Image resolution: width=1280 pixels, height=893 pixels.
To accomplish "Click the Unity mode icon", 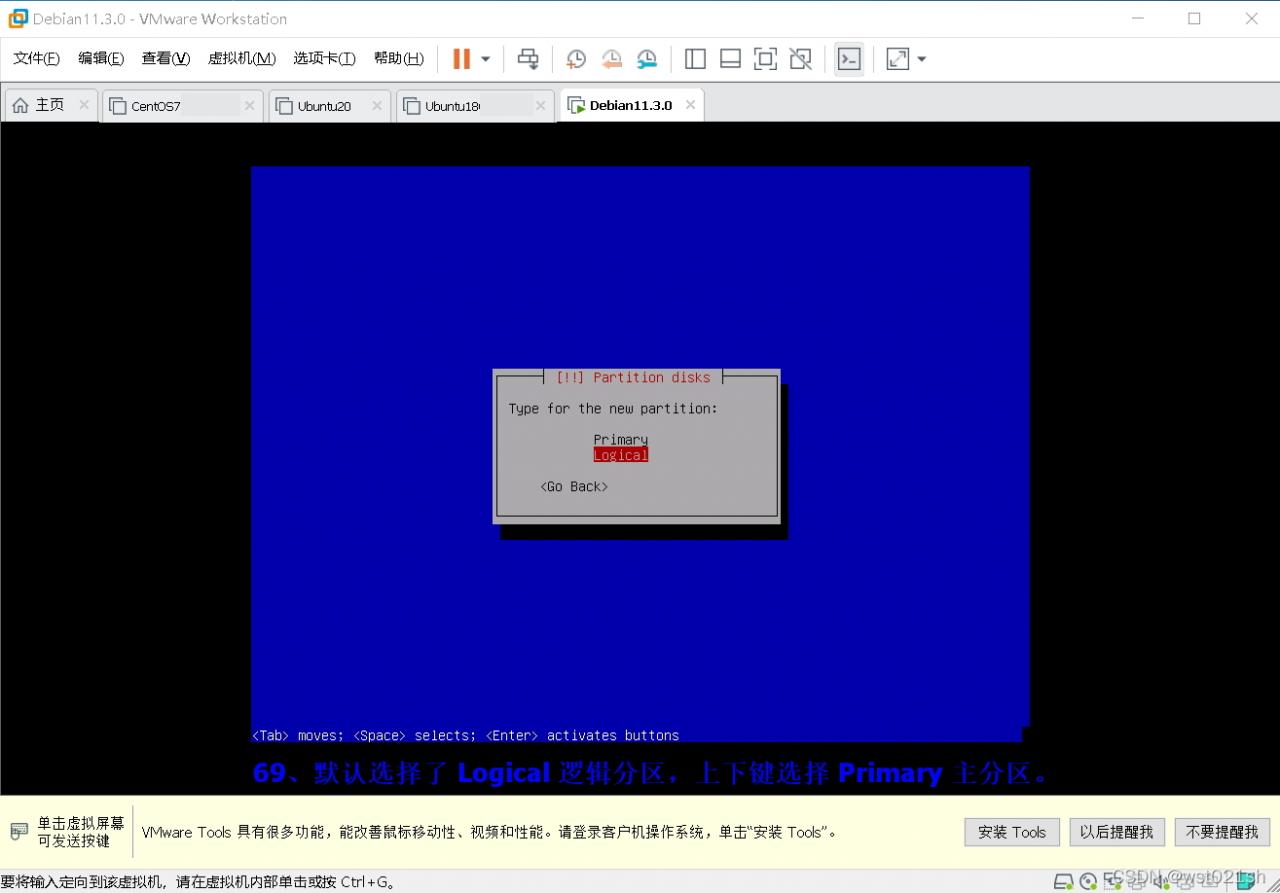I will coord(800,59).
